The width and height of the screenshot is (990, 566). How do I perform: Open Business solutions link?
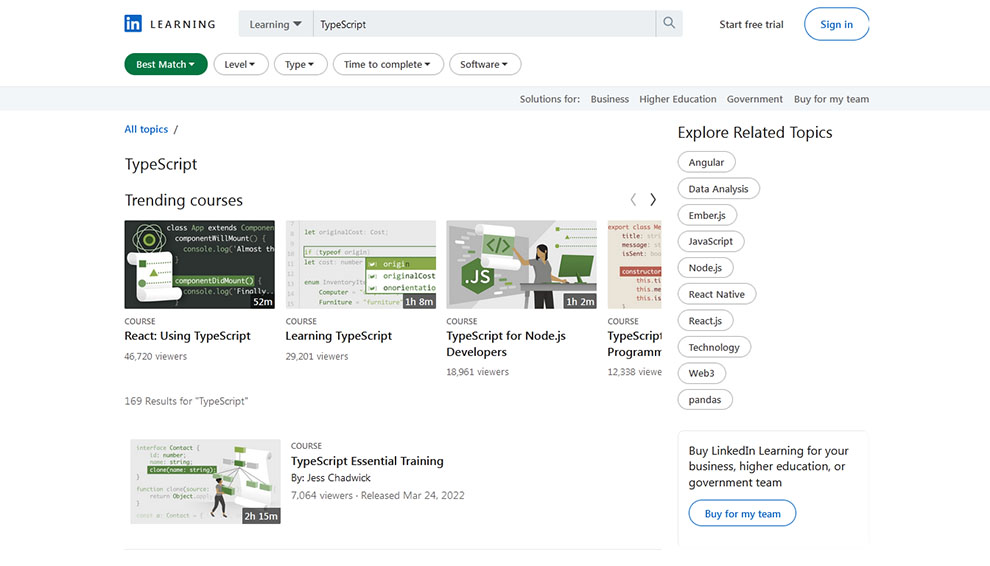[609, 99]
